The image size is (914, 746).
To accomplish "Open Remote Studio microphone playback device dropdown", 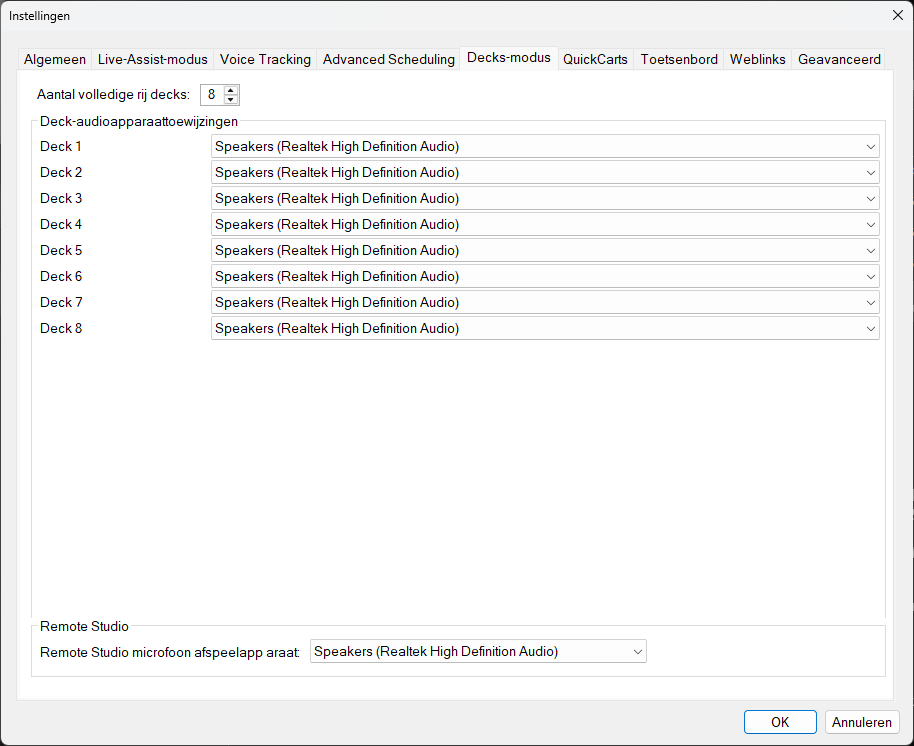I will tap(478, 651).
